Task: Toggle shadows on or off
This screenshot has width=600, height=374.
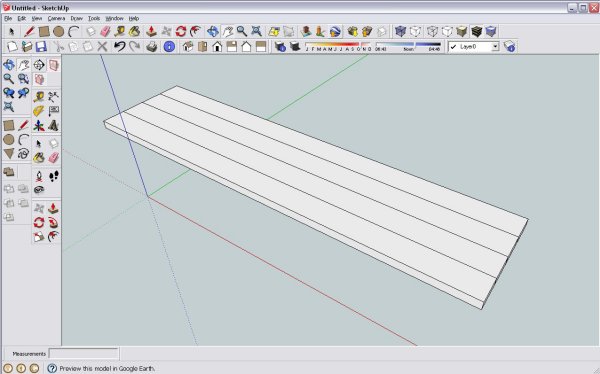Action: (x=295, y=47)
